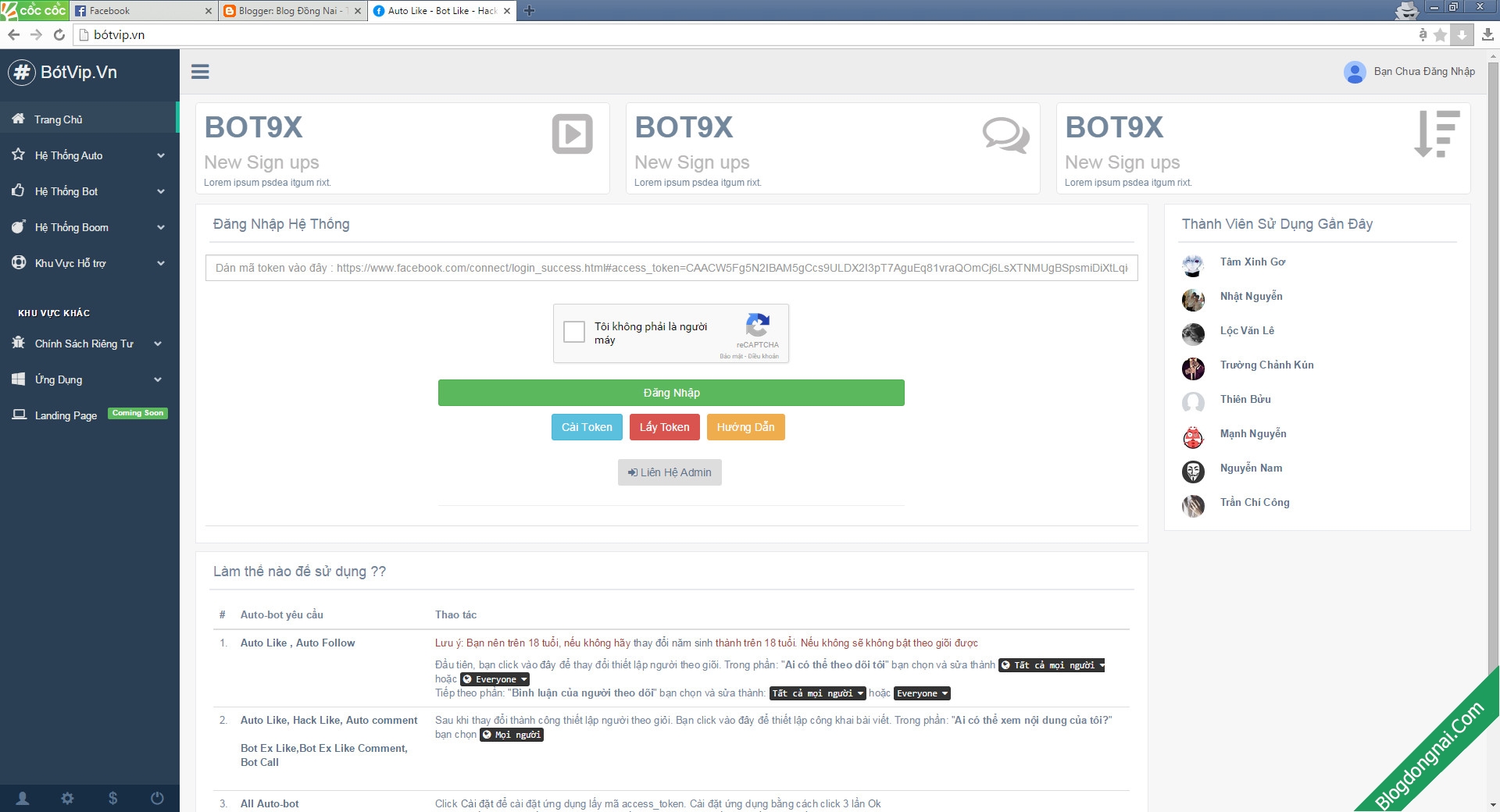Viewport: 1500px width, 812px height.
Task: Click the browser reload icon
Action: pyautogui.click(x=59, y=34)
